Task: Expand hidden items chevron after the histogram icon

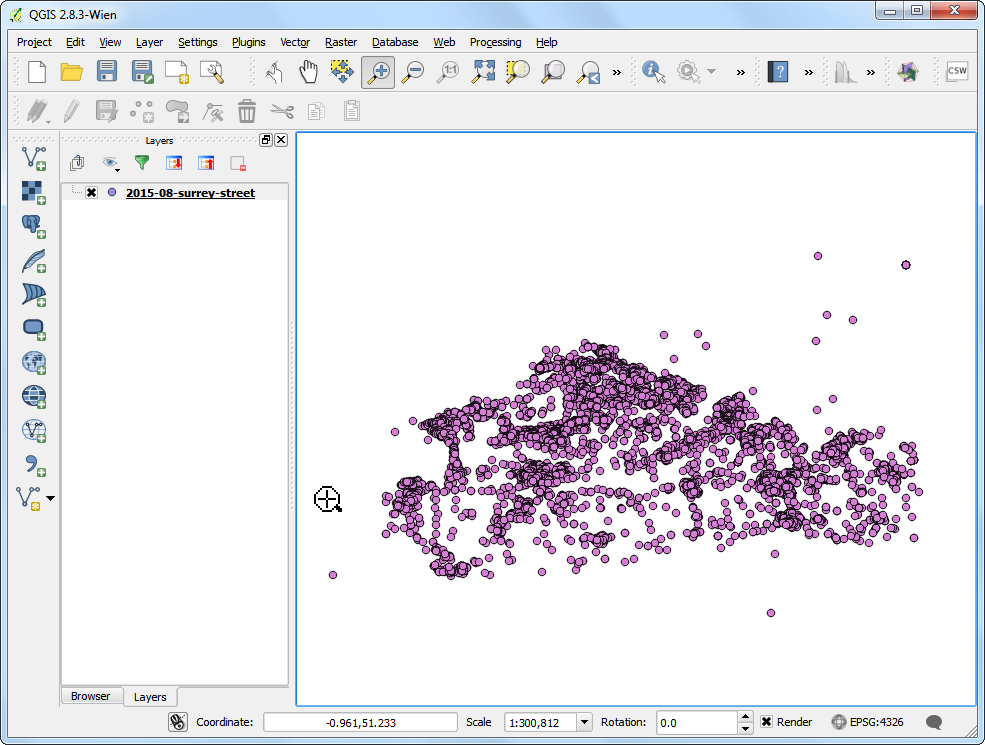Action: point(871,72)
